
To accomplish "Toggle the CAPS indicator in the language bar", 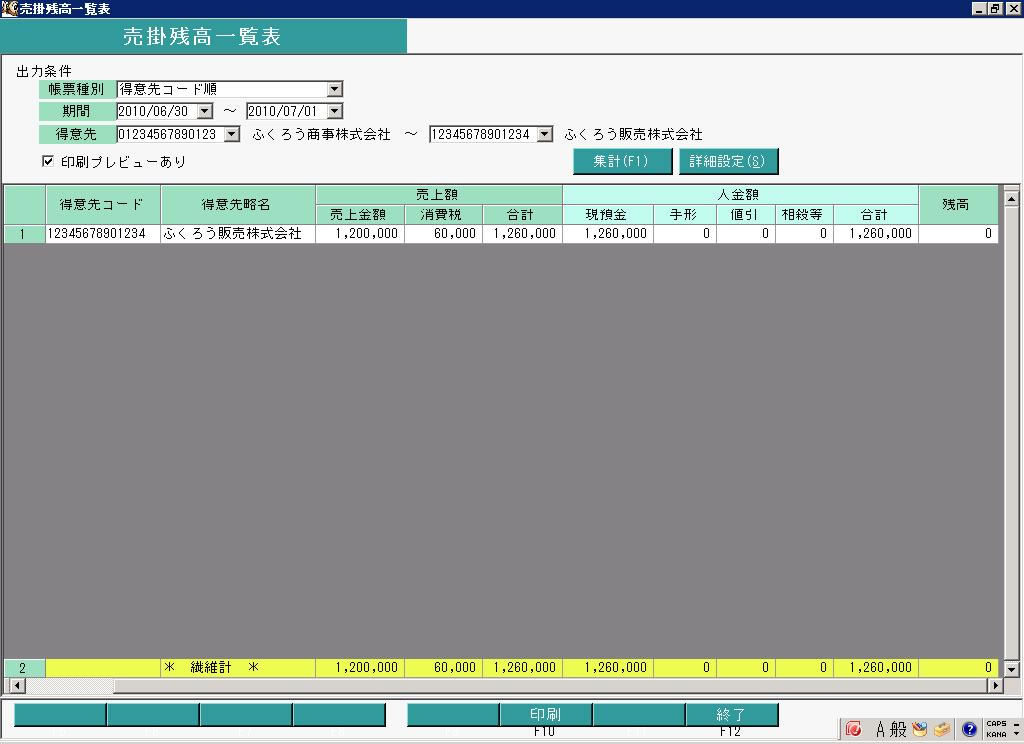I will pos(996,724).
